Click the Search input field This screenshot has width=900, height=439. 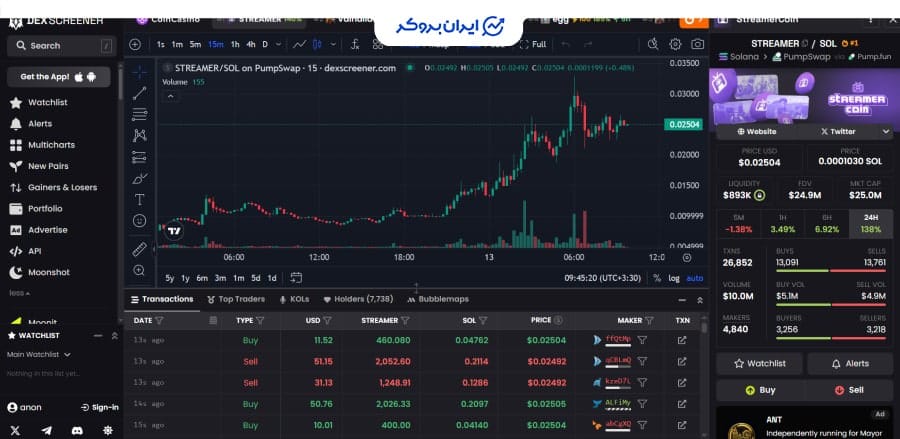coord(60,46)
